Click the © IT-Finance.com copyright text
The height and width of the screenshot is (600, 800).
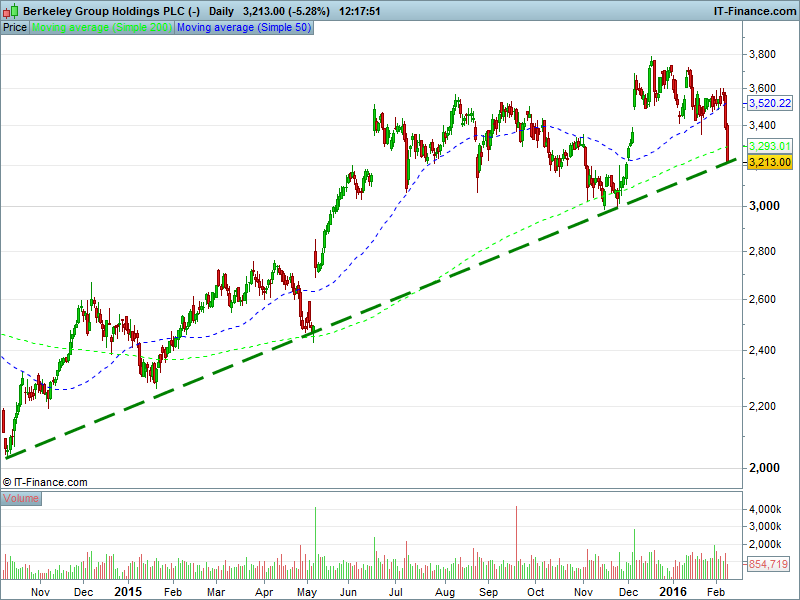point(45,482)
